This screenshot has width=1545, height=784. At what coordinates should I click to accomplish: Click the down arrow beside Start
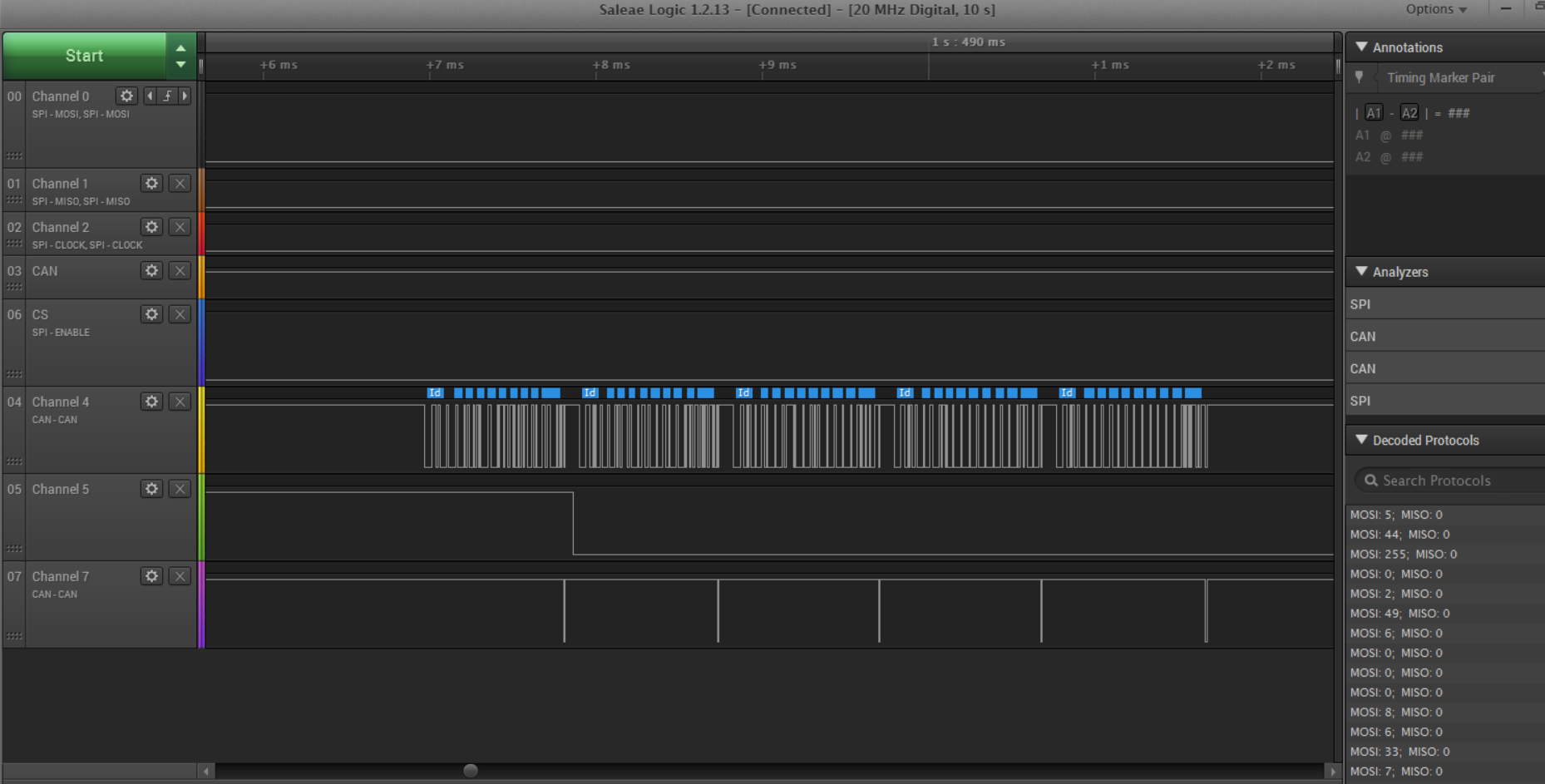180,64
